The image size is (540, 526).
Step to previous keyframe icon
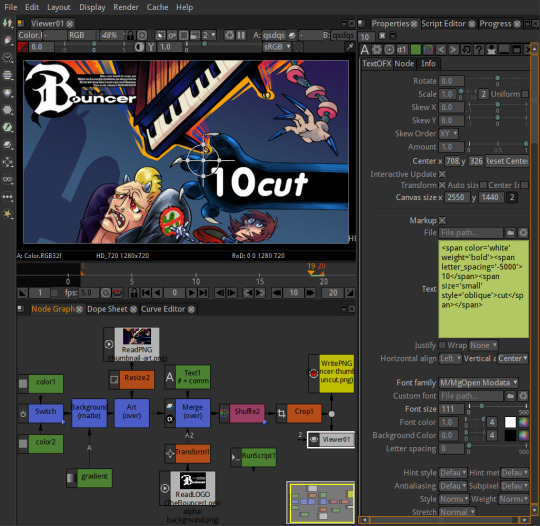pos(248,293)
